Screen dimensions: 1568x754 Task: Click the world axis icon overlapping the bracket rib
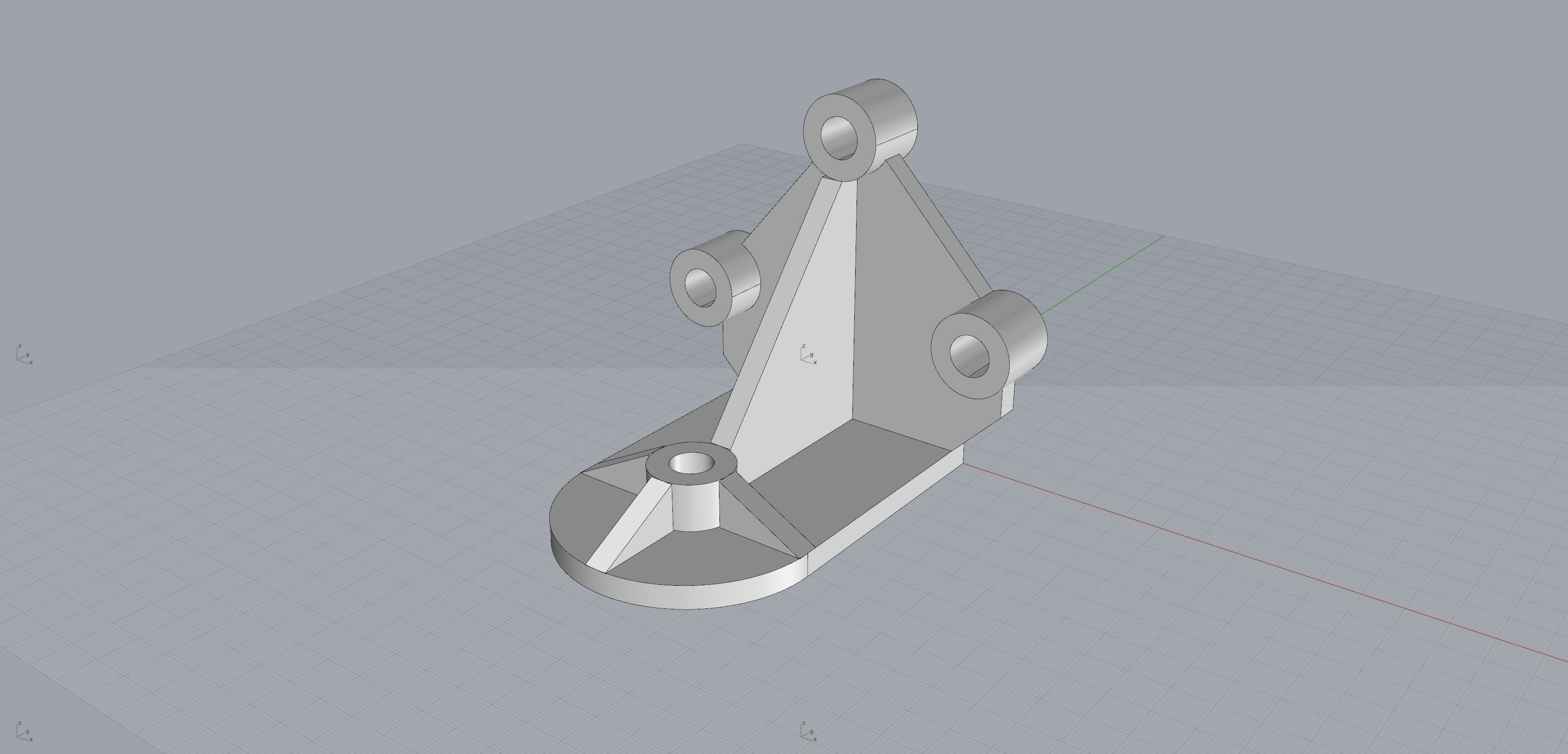pos(808,354)
